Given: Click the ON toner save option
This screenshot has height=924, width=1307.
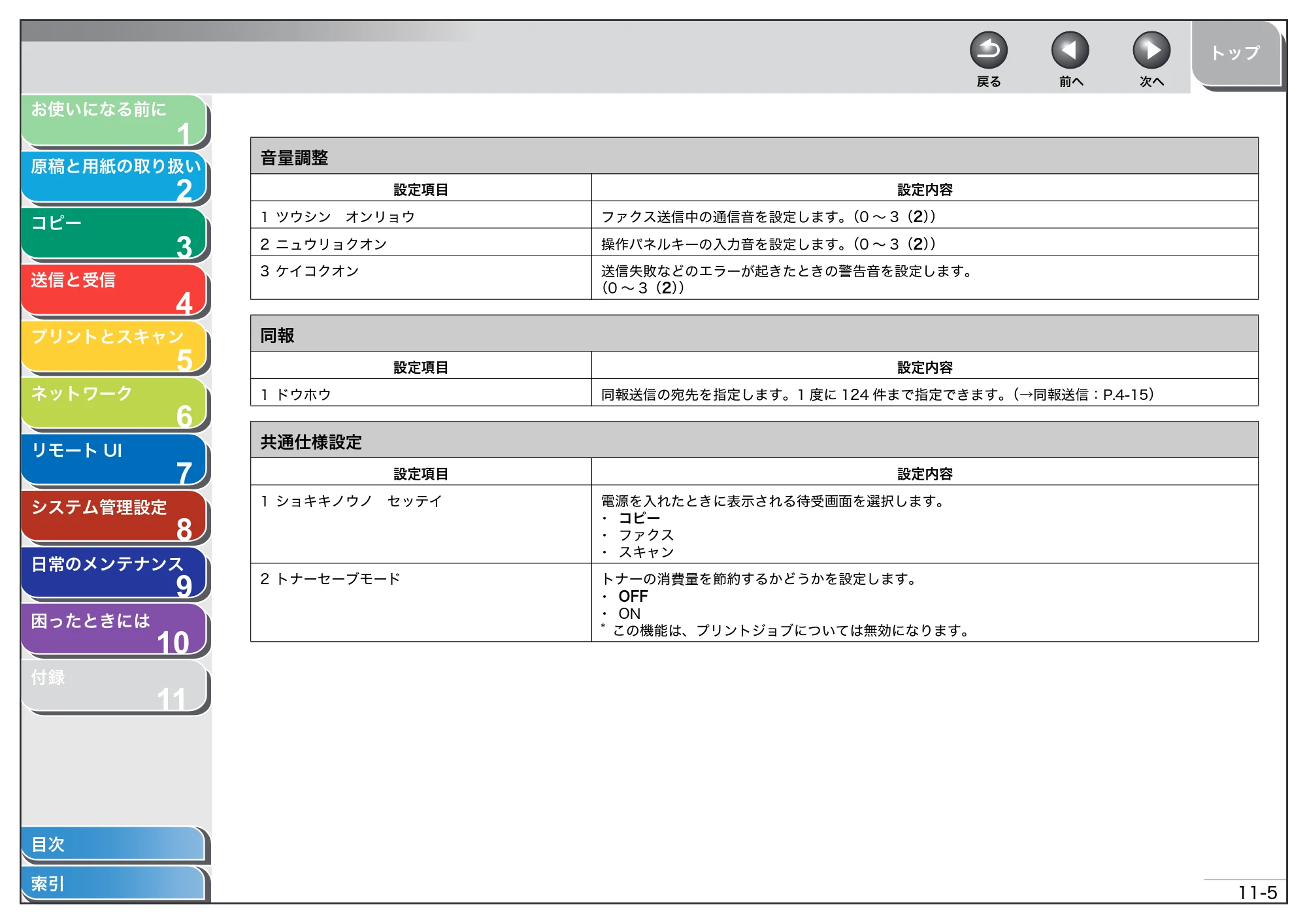Looking at the screenshot, I should click(629, 614).
